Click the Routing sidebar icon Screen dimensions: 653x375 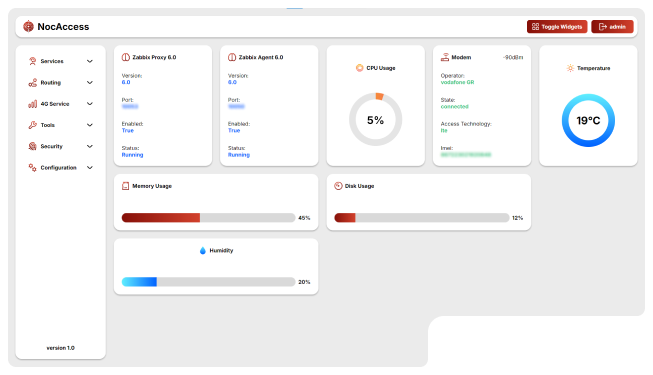tap(32, 82)
